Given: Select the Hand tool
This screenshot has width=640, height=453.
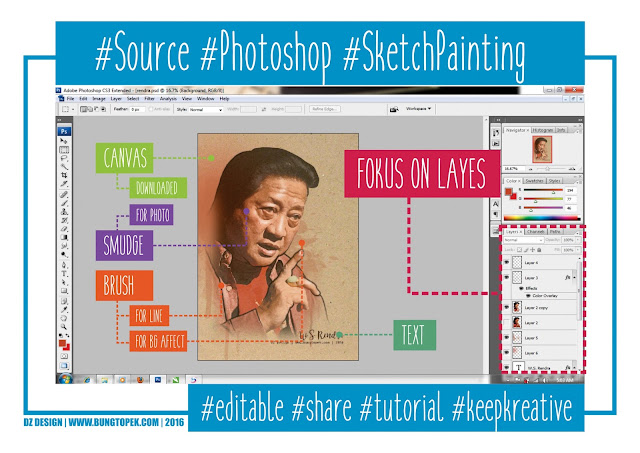Looking at the screenshot, I should (x=64, y=318).
